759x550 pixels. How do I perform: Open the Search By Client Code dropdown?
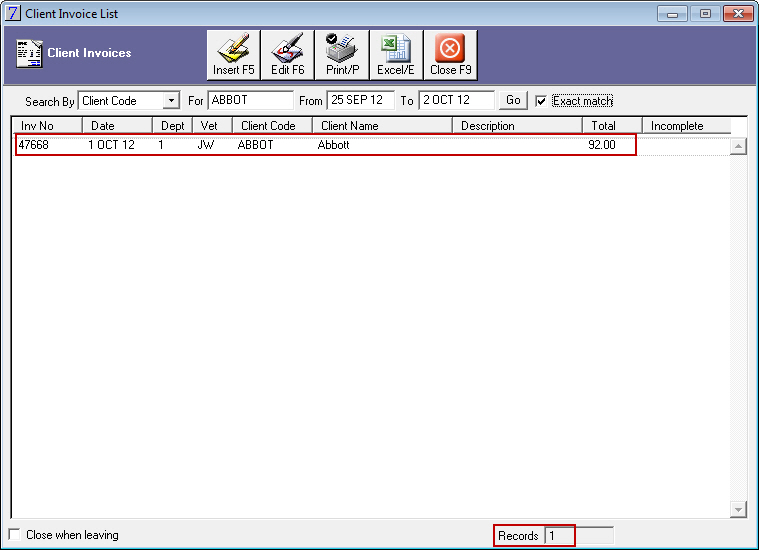coord(171,101)
